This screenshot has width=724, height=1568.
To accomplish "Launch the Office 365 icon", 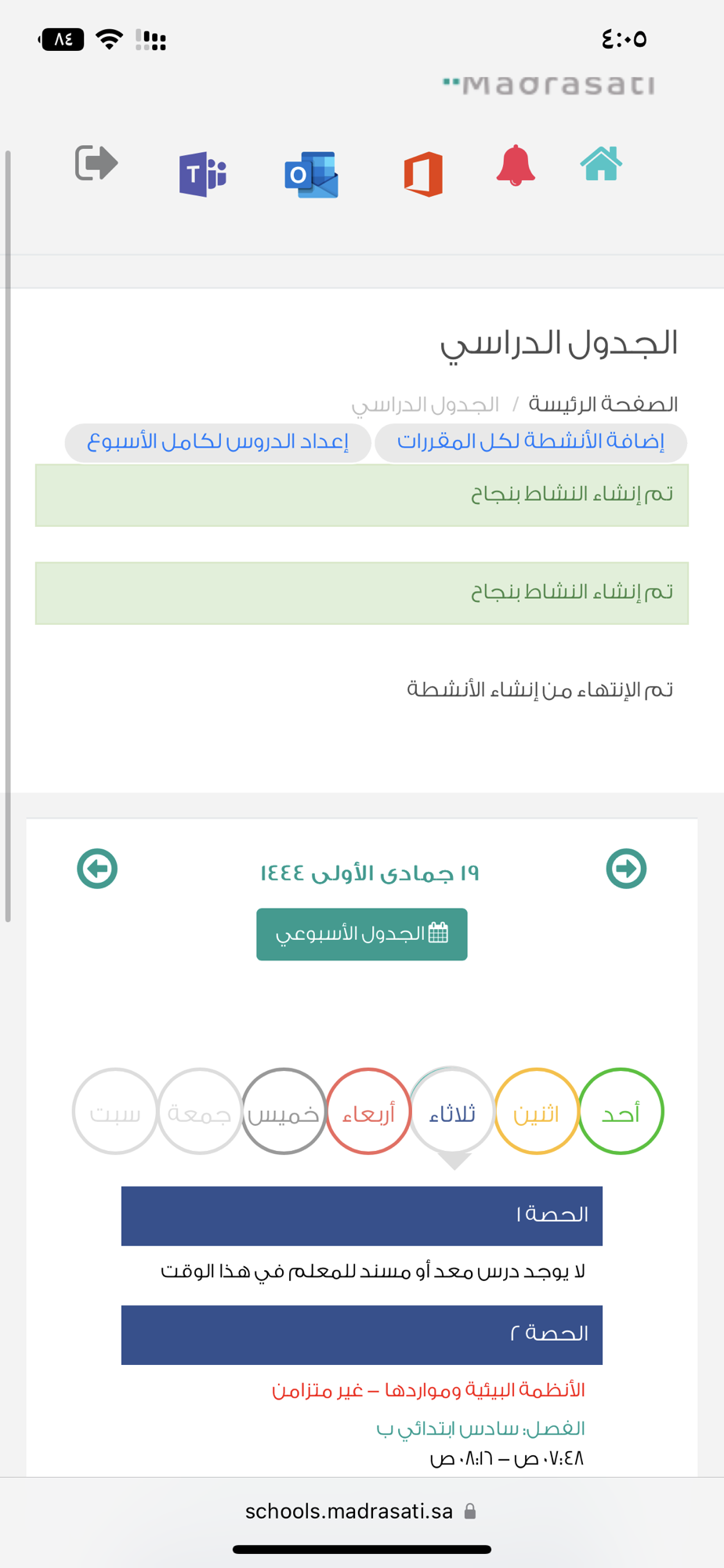I will pos(423,174).
